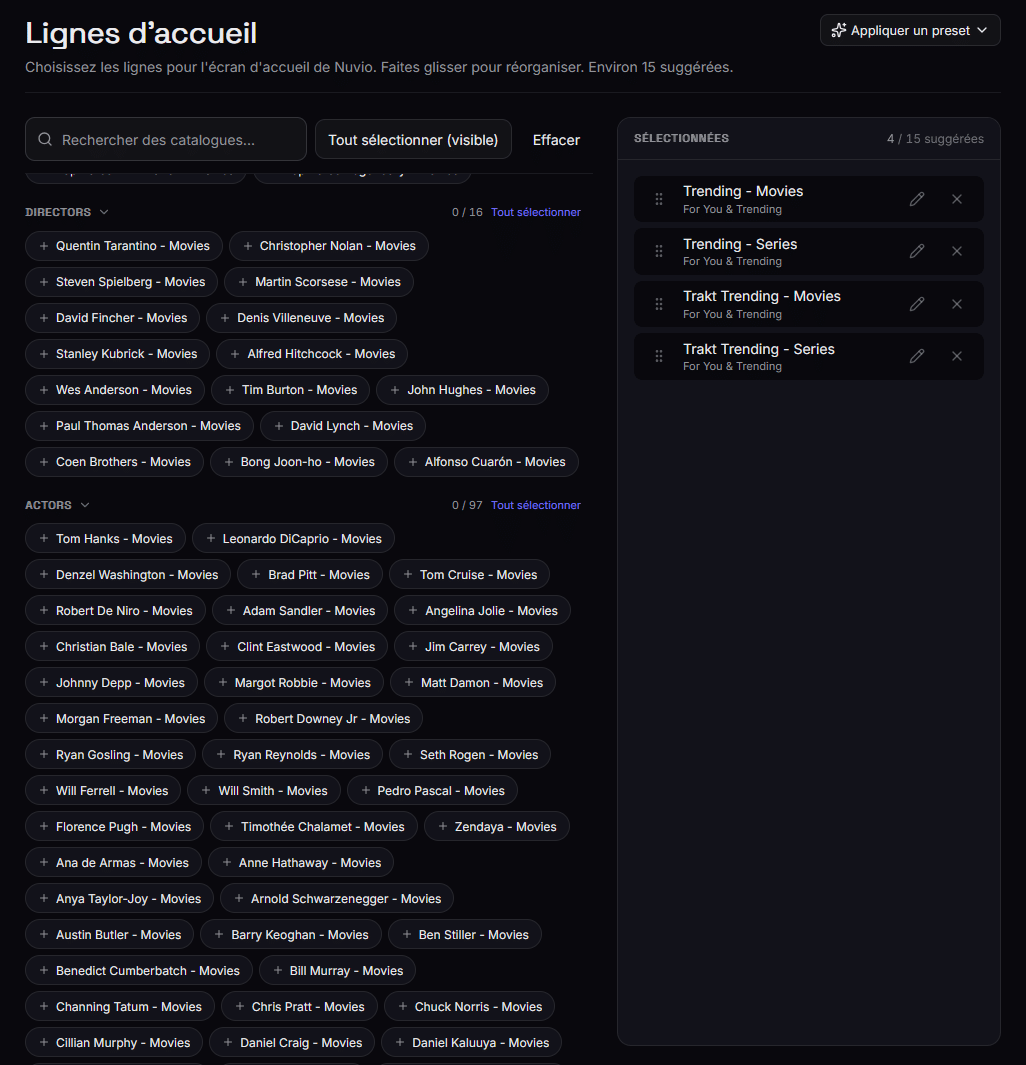Add Martin Scorsese - Movies catalog

click(x=319, y=282)
